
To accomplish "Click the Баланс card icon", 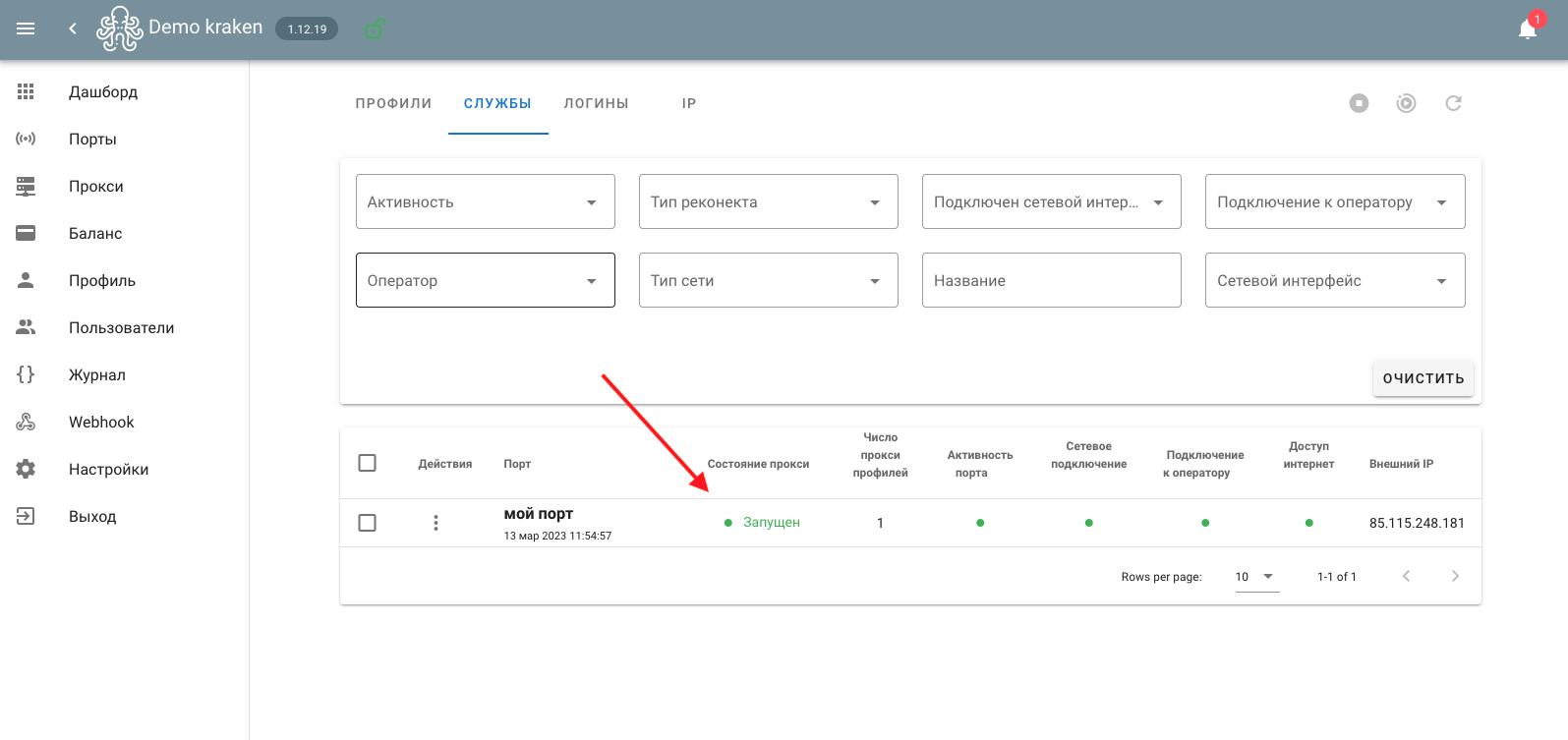I will (x=26, y=233).
